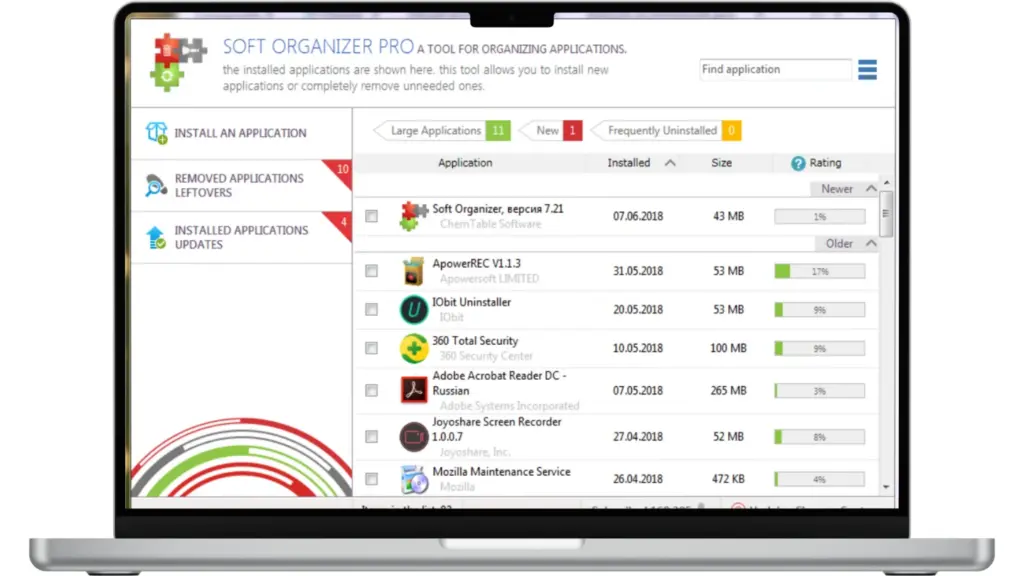The image size is (1024, 576).
Task: Toggle sort arrow on Installed column
Action: pyautogui.click(x=670, y=163)
